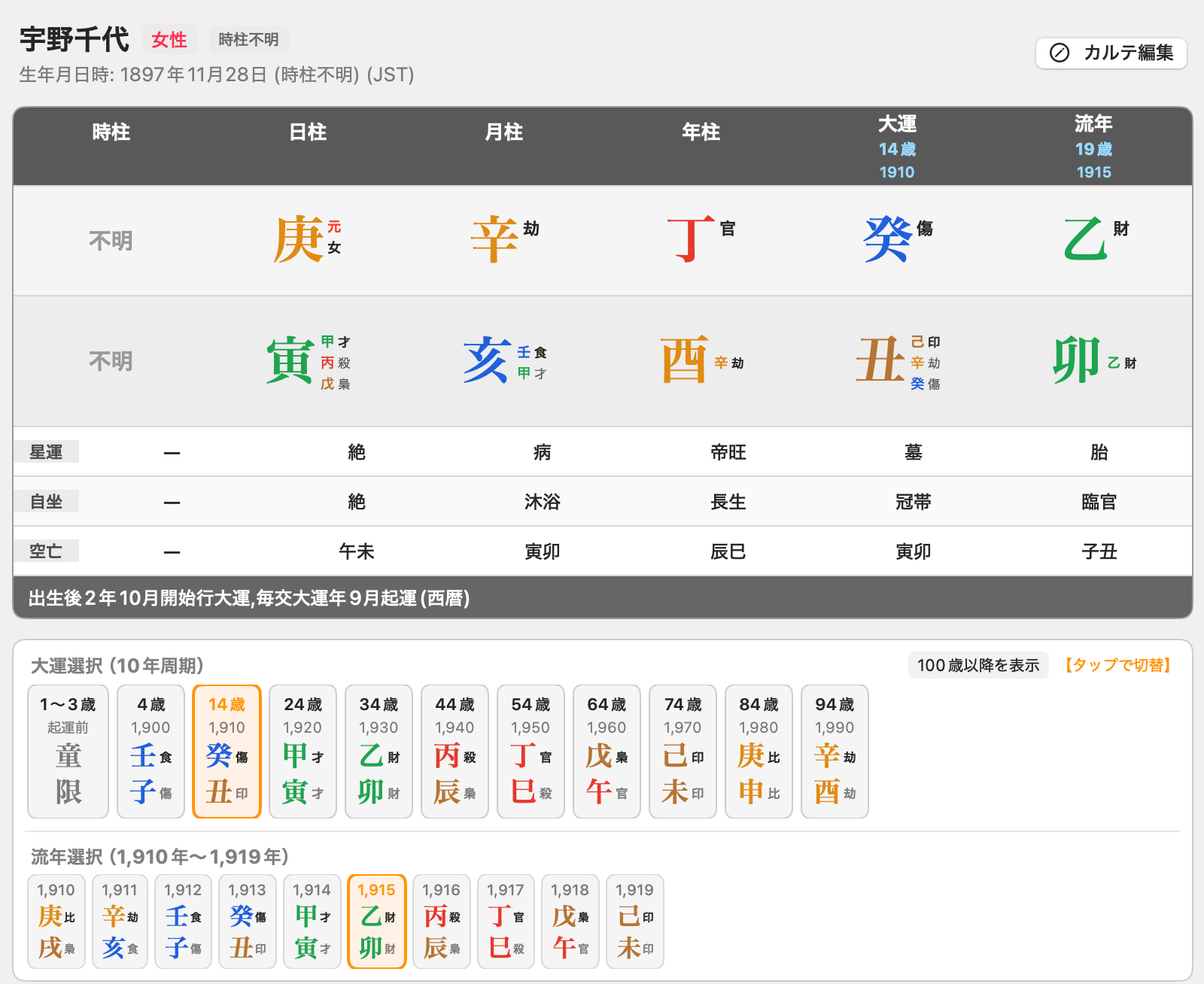Click the 帝旺 cell in 星運 row
1204x984 pixels.
[728, 452]
